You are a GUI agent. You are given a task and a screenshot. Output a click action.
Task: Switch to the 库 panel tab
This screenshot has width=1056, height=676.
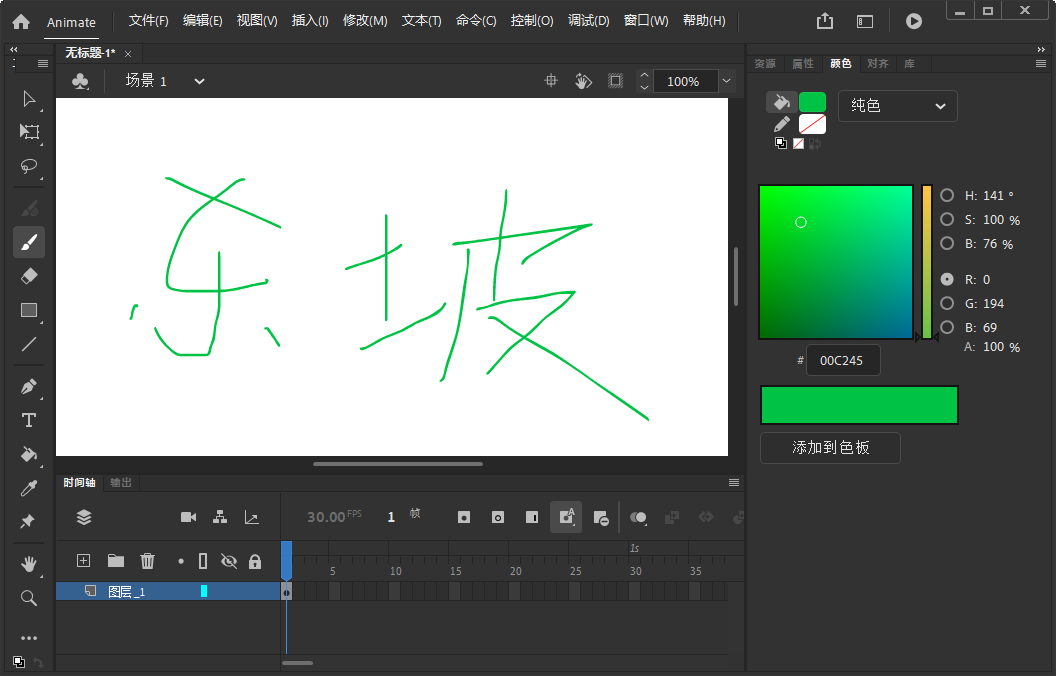click(910, 63)
